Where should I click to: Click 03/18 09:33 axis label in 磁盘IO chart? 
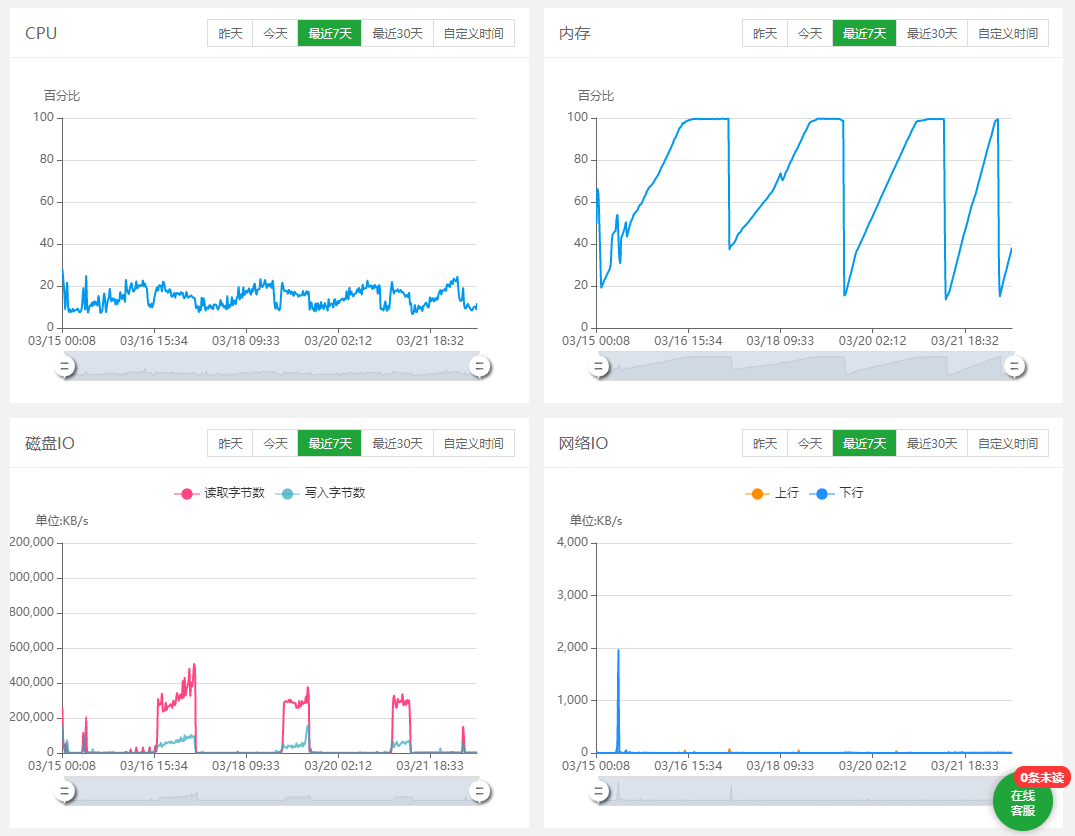coord(245,766)
